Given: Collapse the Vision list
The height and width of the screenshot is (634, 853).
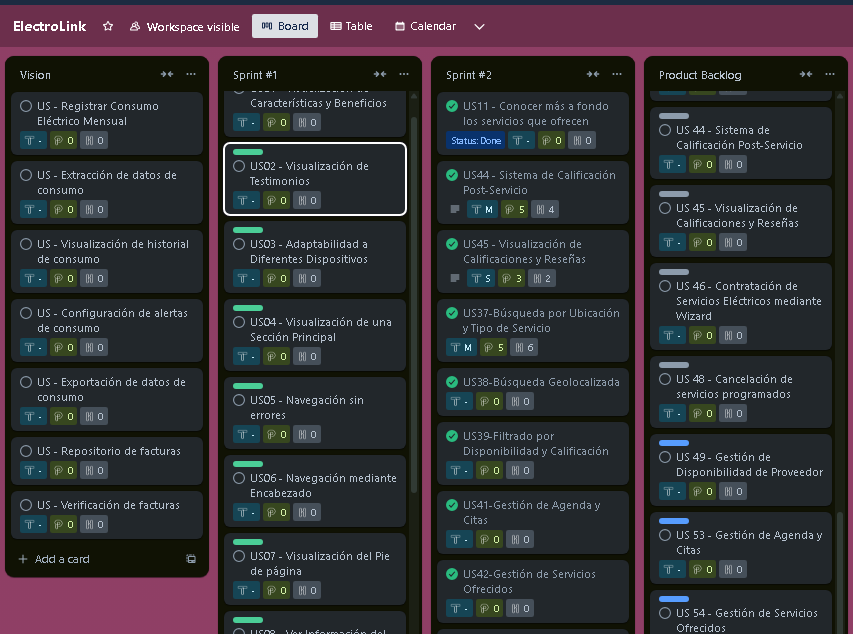Looking at the screenshot, I should [167, 74].
